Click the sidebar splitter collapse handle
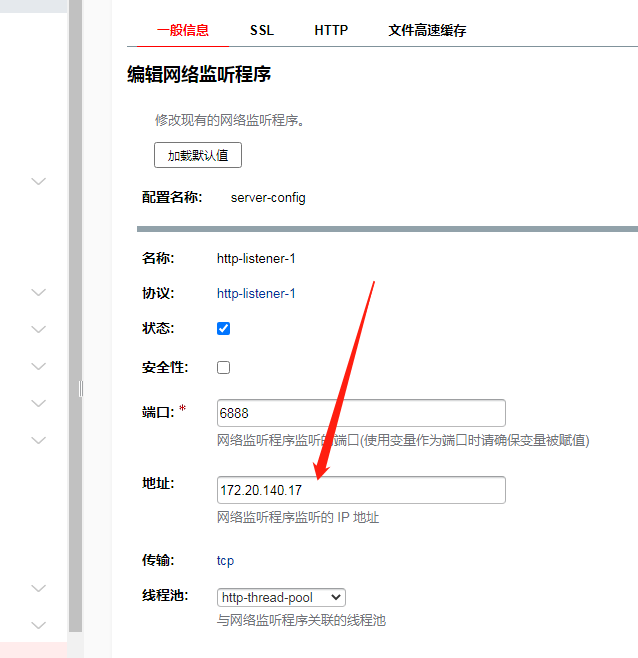The width and height of the screenshot is (638, 658). [81, 388]
